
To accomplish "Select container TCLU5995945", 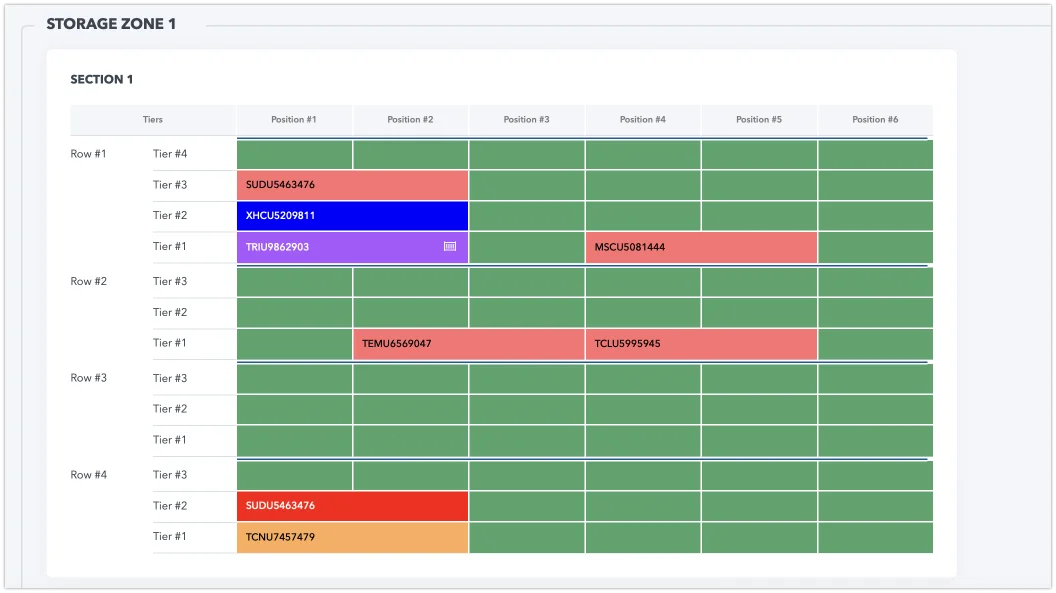I will [x=701, y=343].
